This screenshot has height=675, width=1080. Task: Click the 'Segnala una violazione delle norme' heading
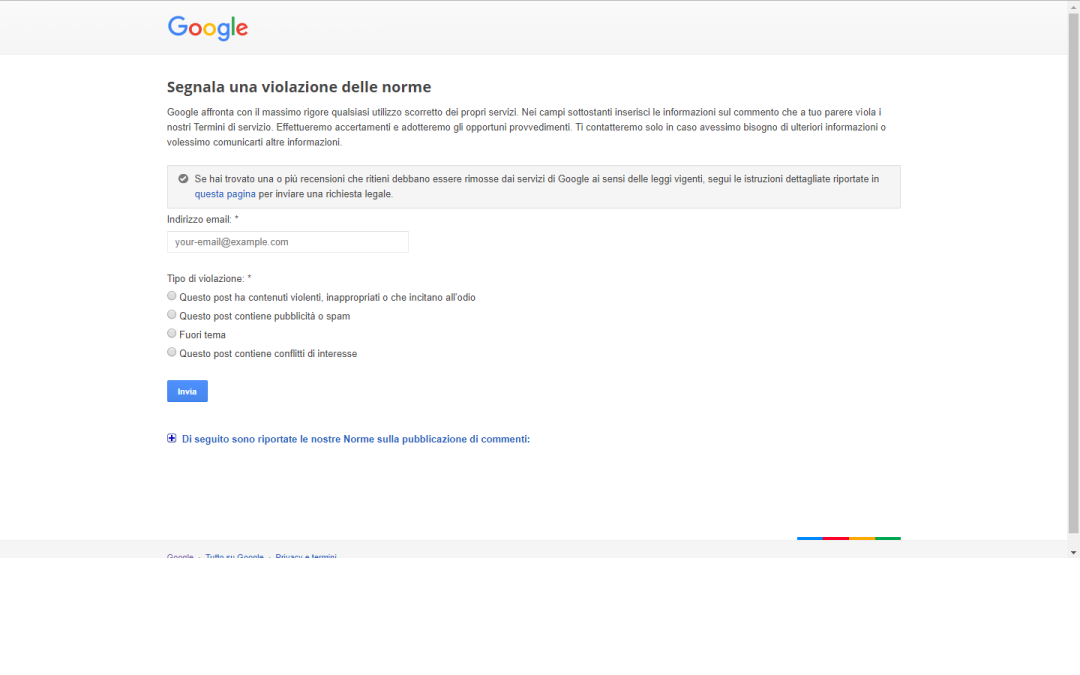[299, 87]
